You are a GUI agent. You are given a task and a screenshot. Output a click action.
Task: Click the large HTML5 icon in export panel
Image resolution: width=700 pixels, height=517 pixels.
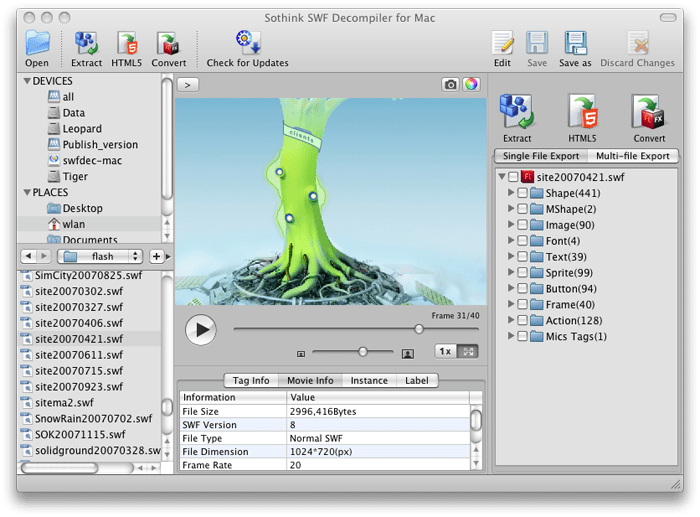click(x=582, y=112)
